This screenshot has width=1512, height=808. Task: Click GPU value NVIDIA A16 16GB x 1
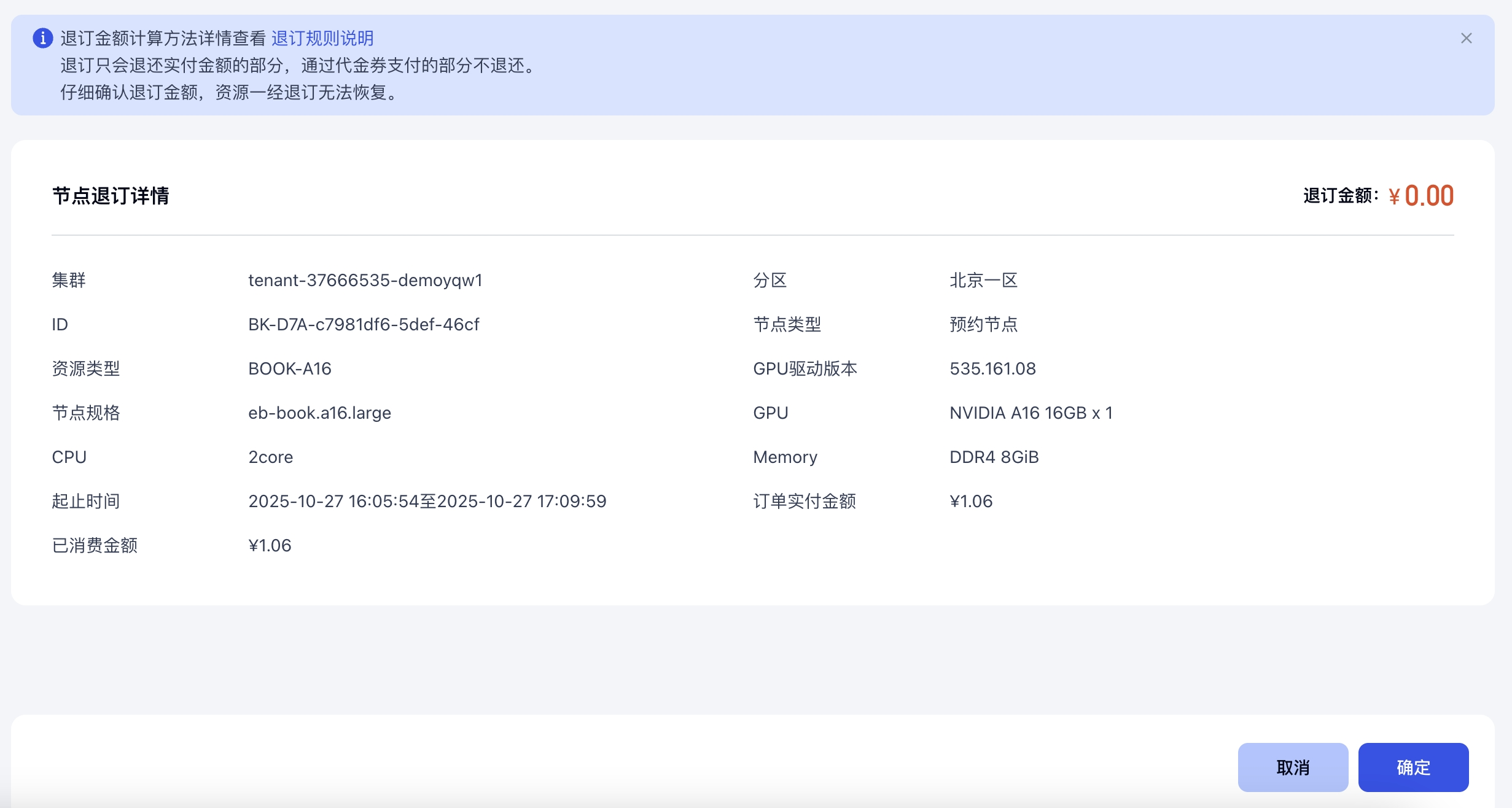click(1031, 413)
